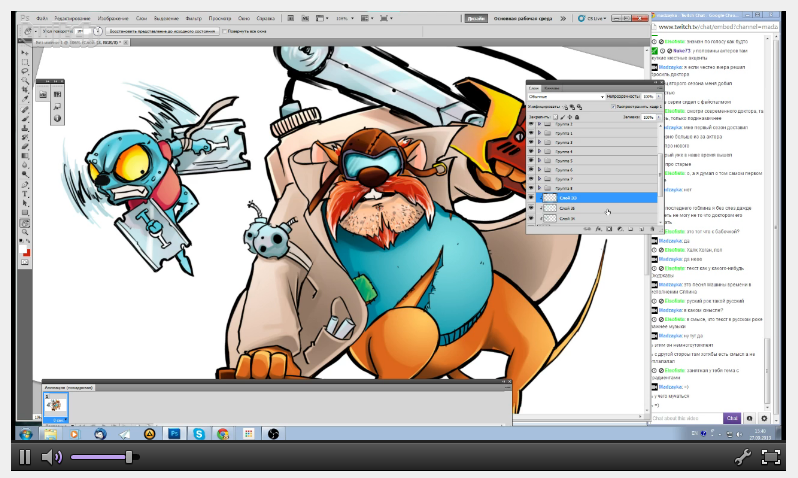Click the background color swatch

[x=27, y=253]
